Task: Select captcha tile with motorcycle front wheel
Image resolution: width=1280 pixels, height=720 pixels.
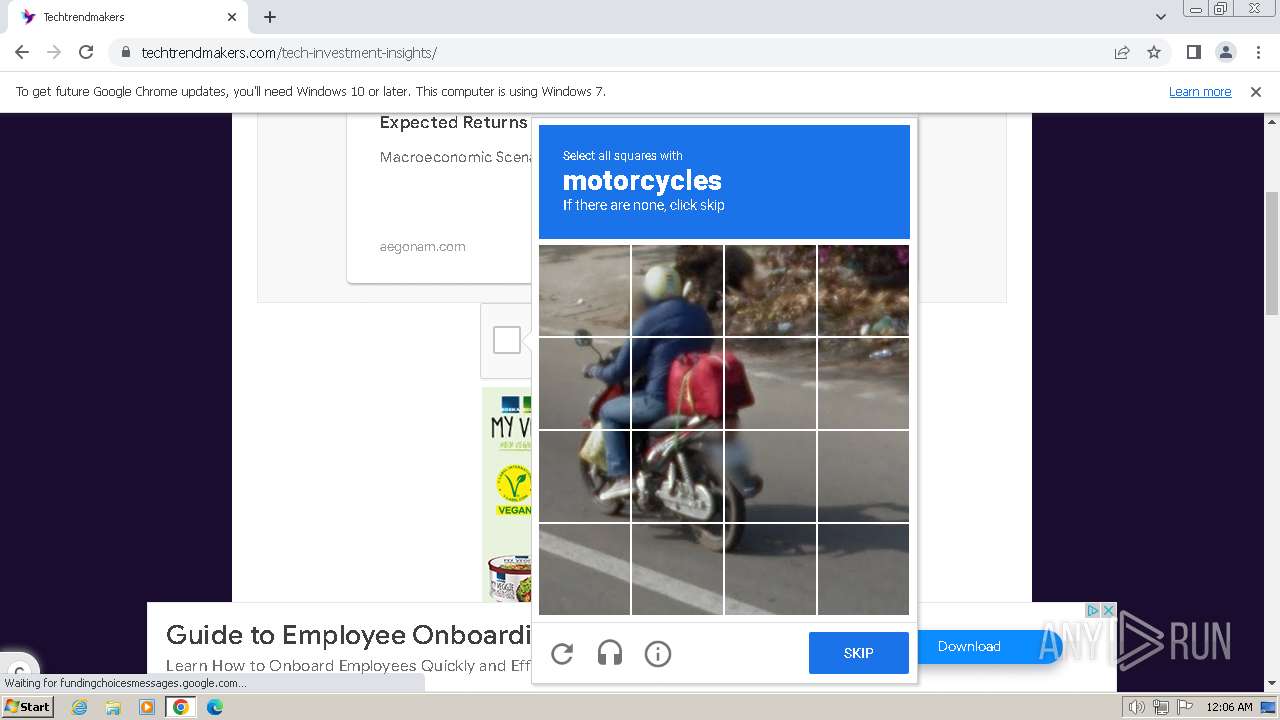Action: coord(584,476)
